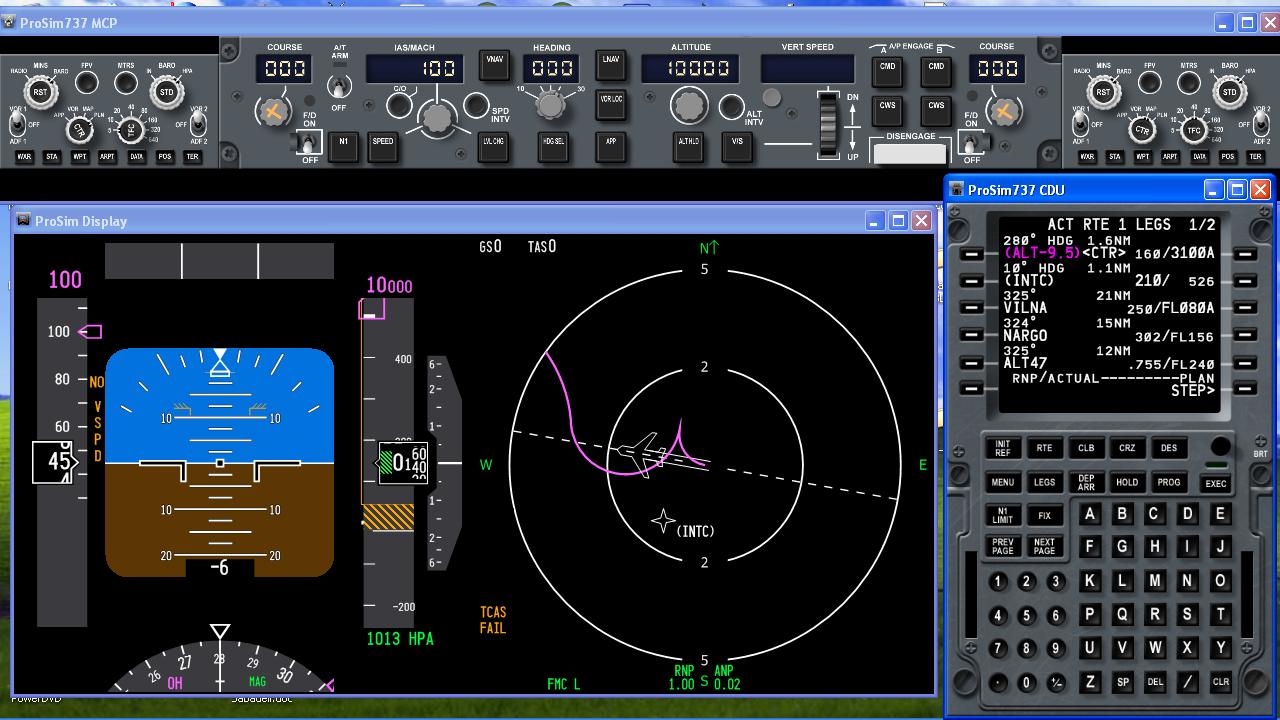Toggle the left VOR 1 / ADF 1 switch
1280x720 pixels.
pyautogui.click(x=18, y=124)
